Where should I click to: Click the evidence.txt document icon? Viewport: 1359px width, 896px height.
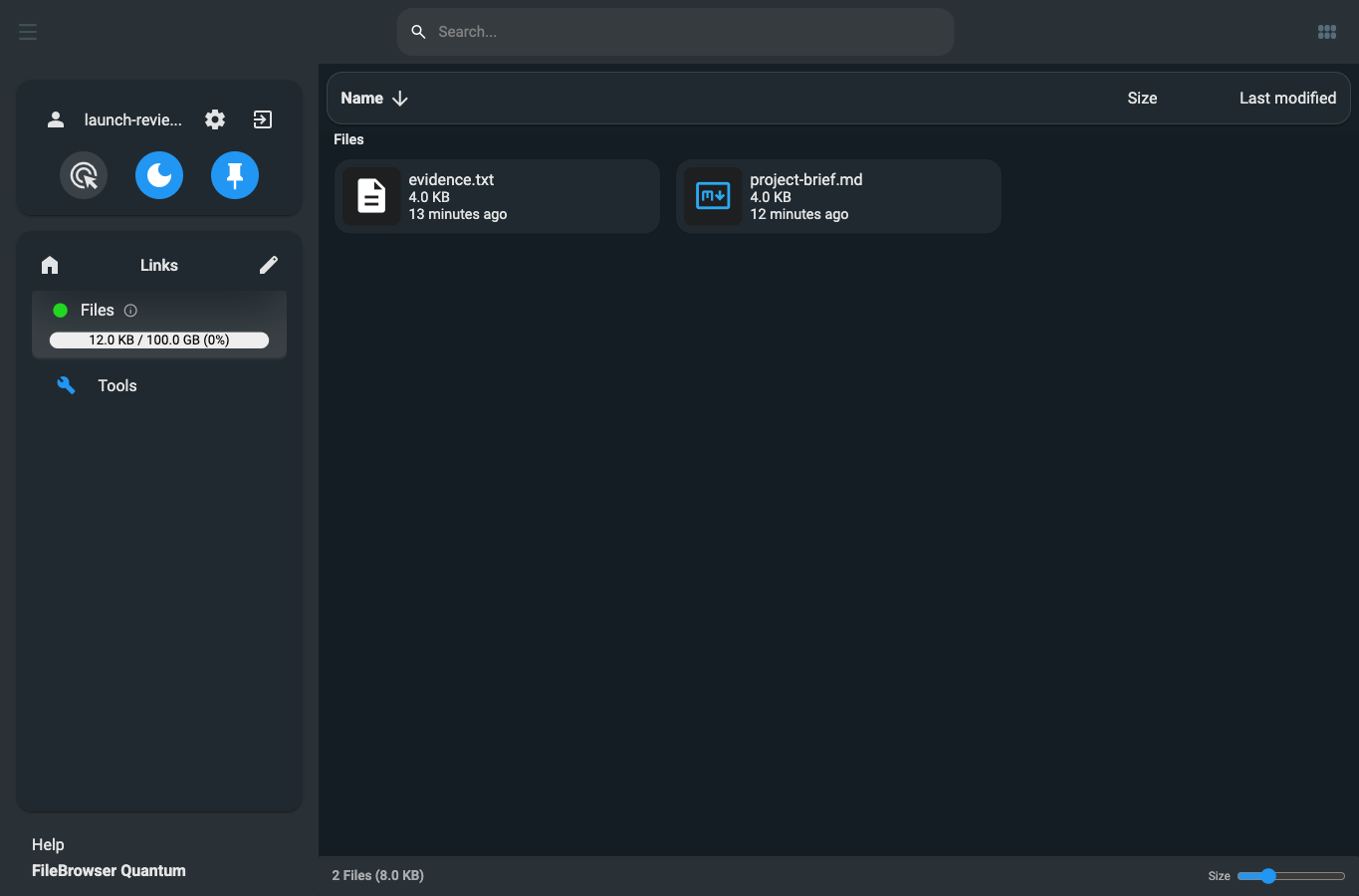pyautogui.click(x=371, y=196)
